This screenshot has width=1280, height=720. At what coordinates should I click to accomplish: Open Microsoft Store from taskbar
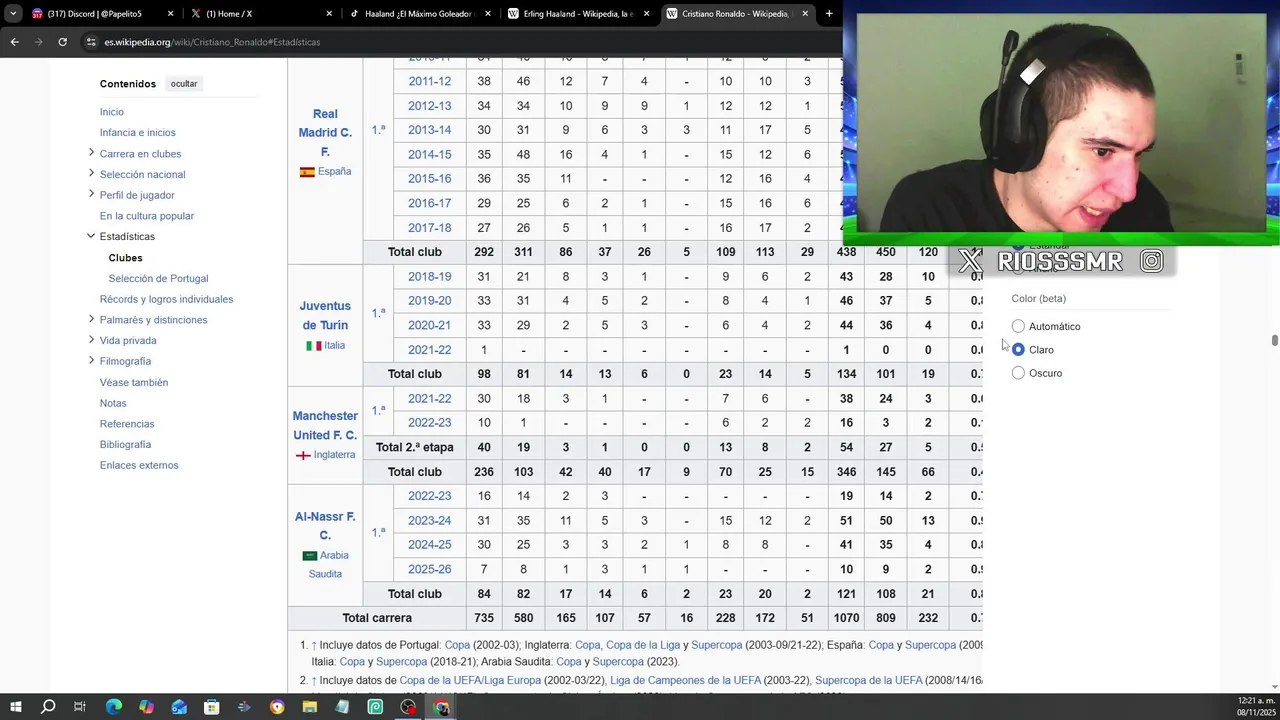pos(212,707)
